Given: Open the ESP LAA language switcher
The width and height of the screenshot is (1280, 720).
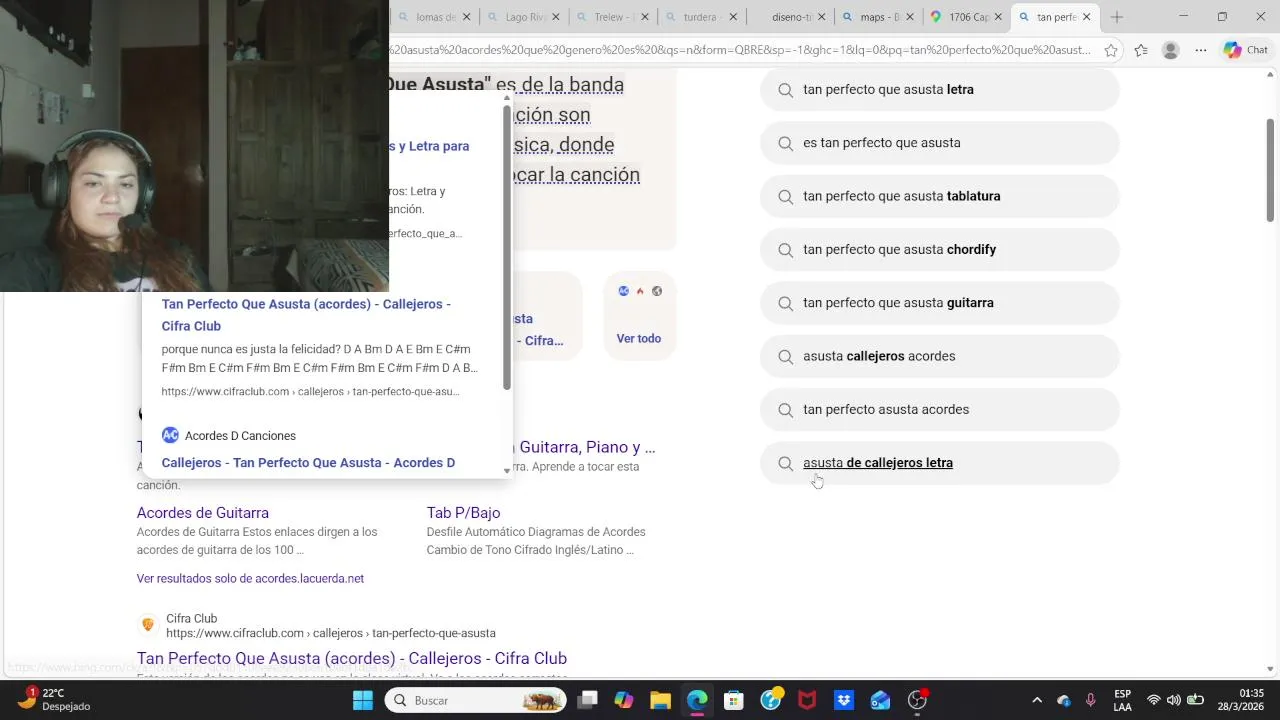Looking at the screenshot, I should (1123, 700).
